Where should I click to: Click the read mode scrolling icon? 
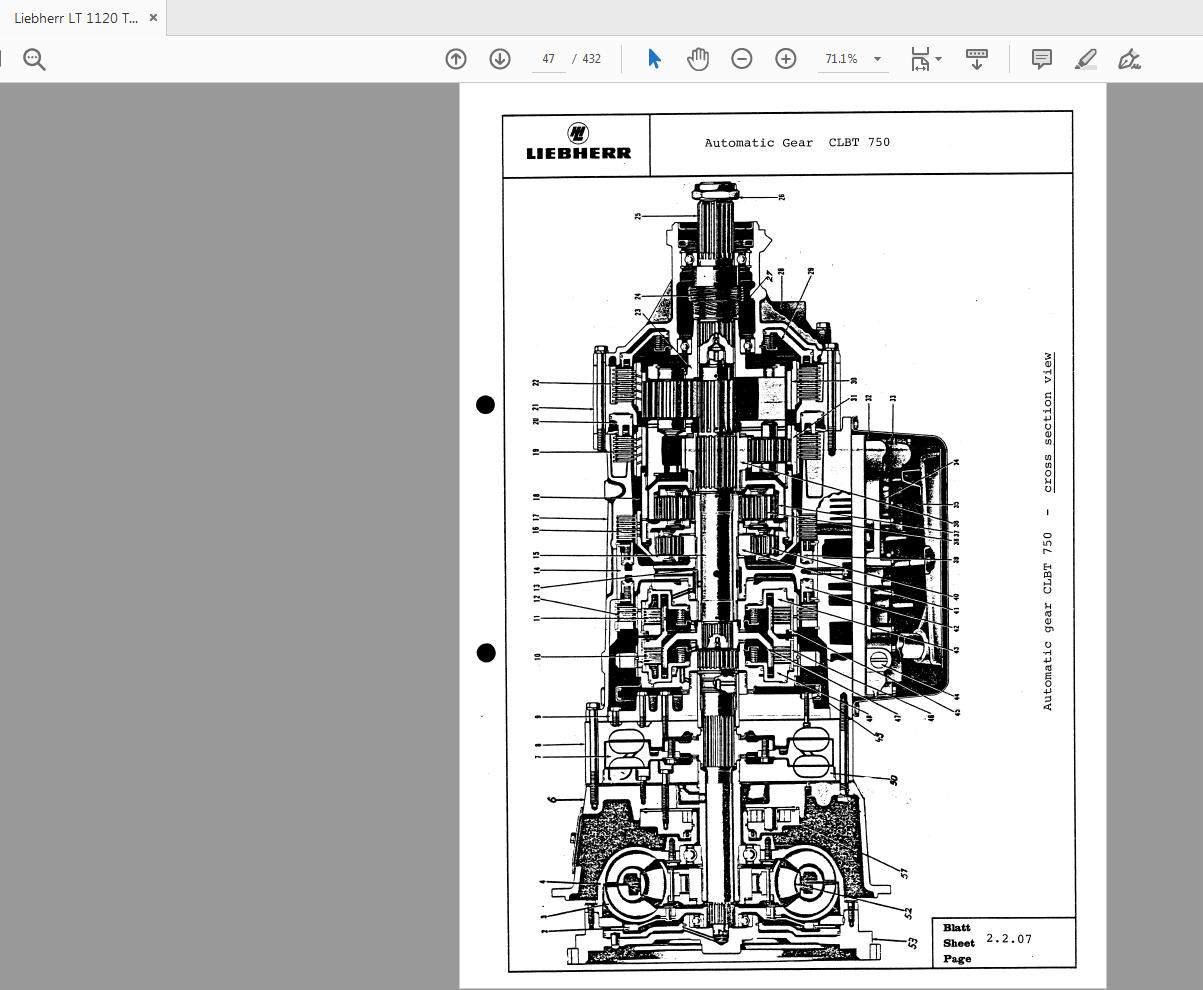[x=977, y=59]
